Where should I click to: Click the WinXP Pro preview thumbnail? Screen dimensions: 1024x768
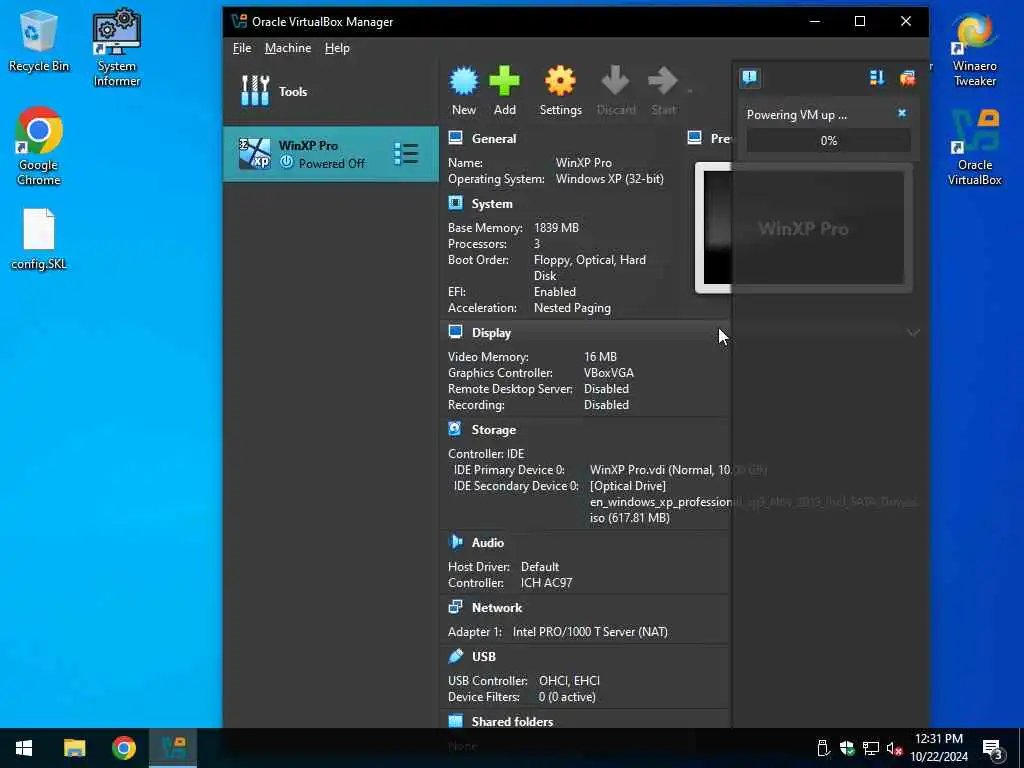pos(803,228)
